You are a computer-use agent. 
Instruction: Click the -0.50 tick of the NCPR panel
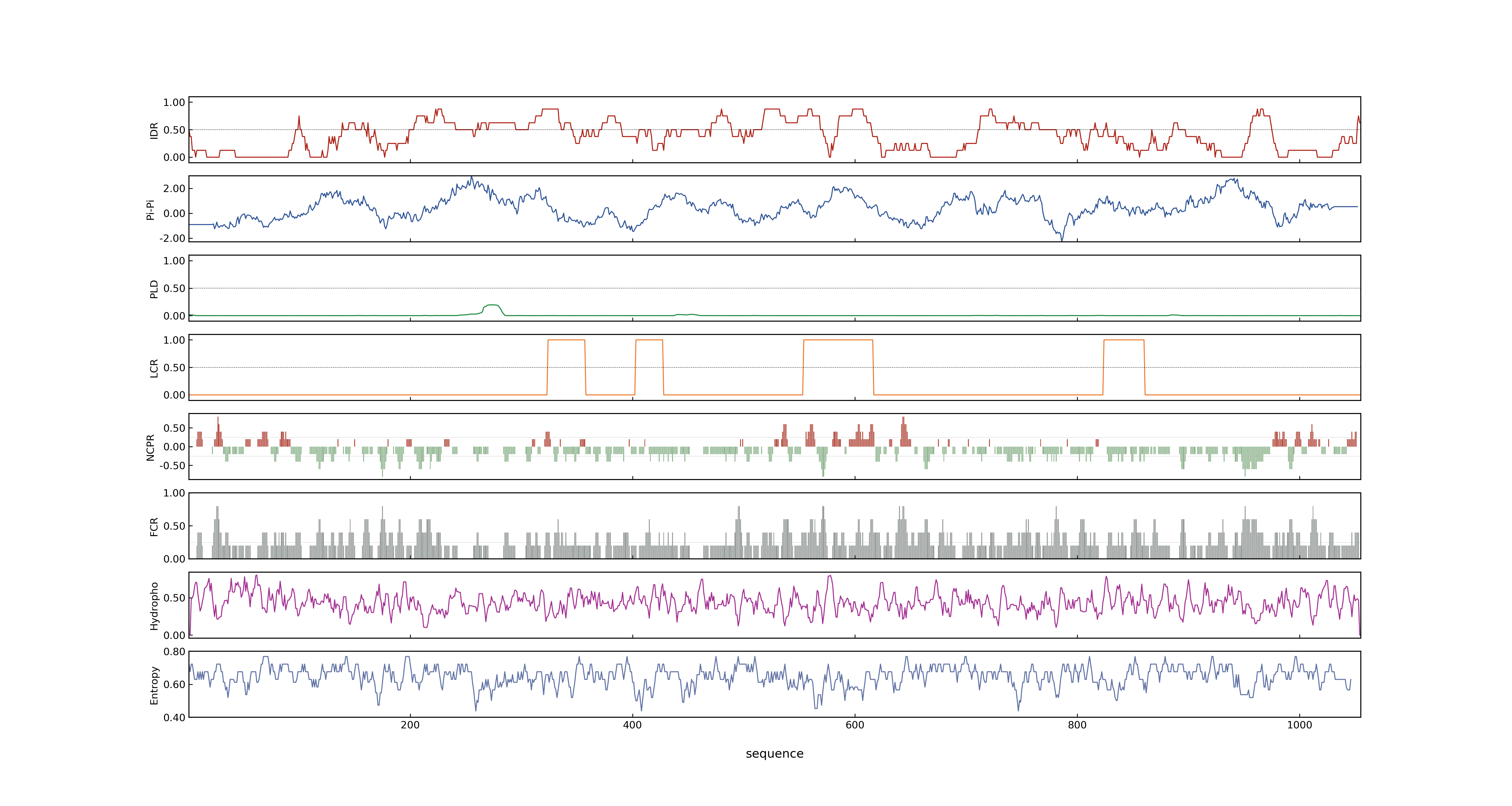tap(172, 466)
